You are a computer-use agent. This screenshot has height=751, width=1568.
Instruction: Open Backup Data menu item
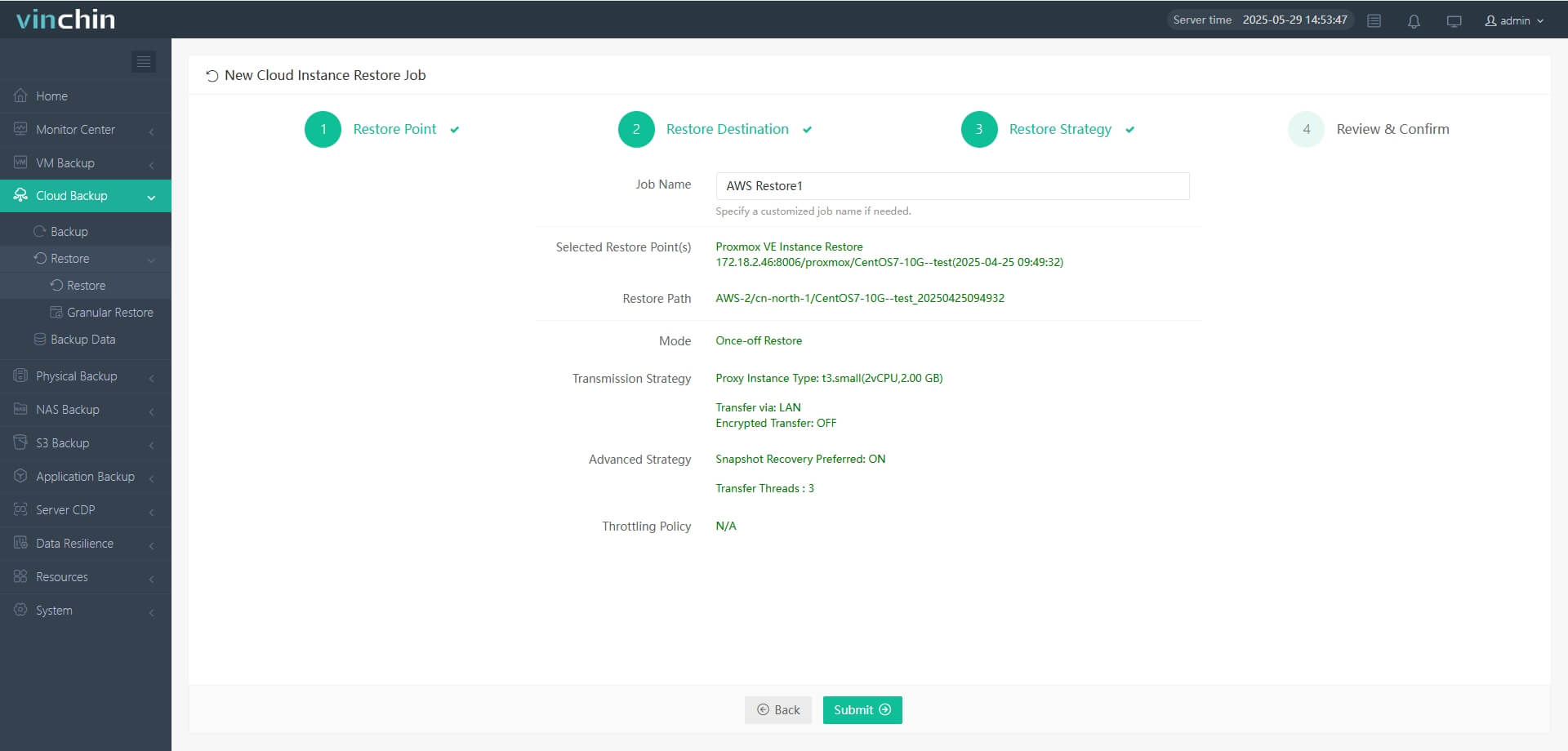(x=86, y=339)
